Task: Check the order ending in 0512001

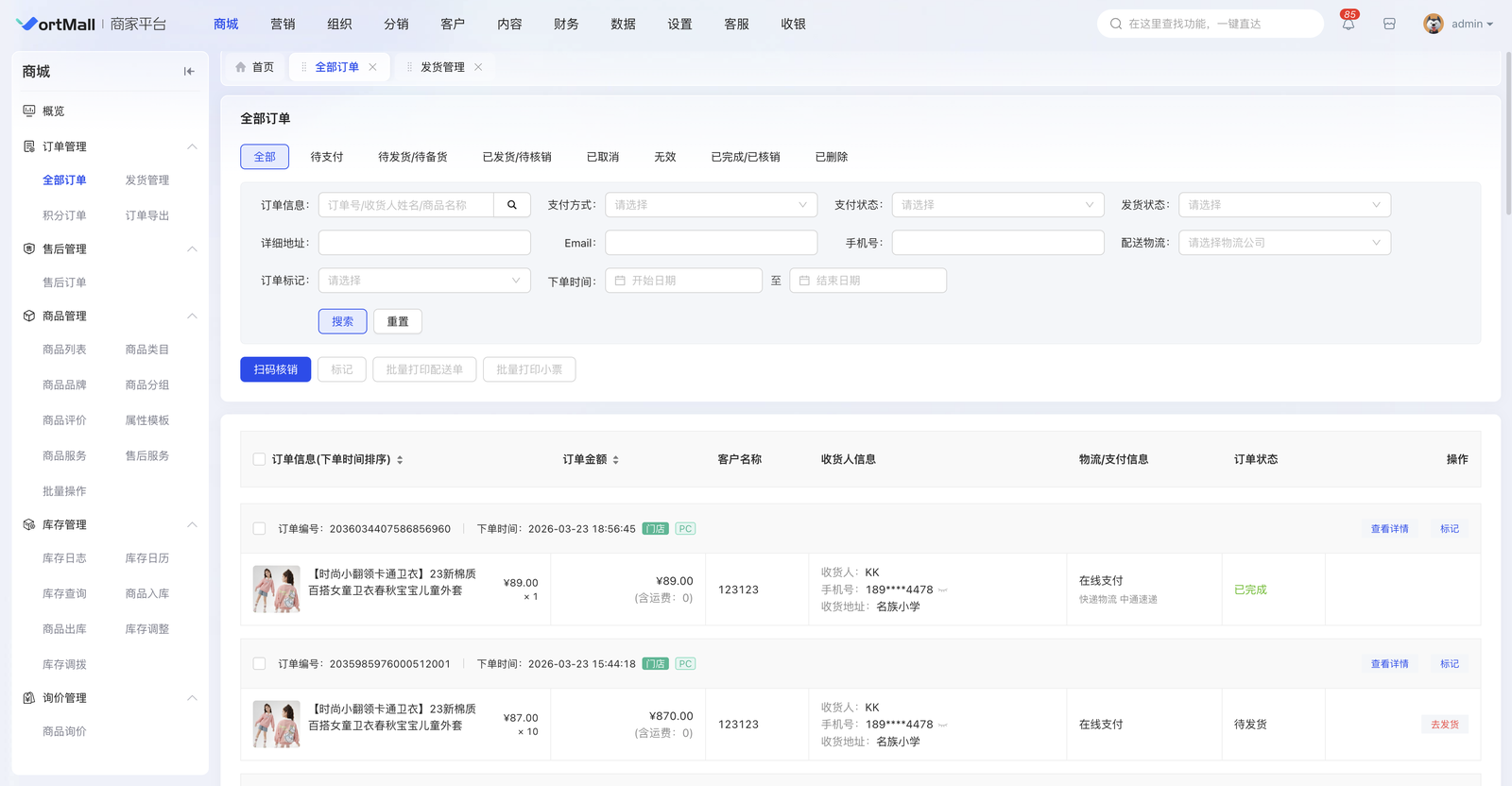Action: (259, 664)
